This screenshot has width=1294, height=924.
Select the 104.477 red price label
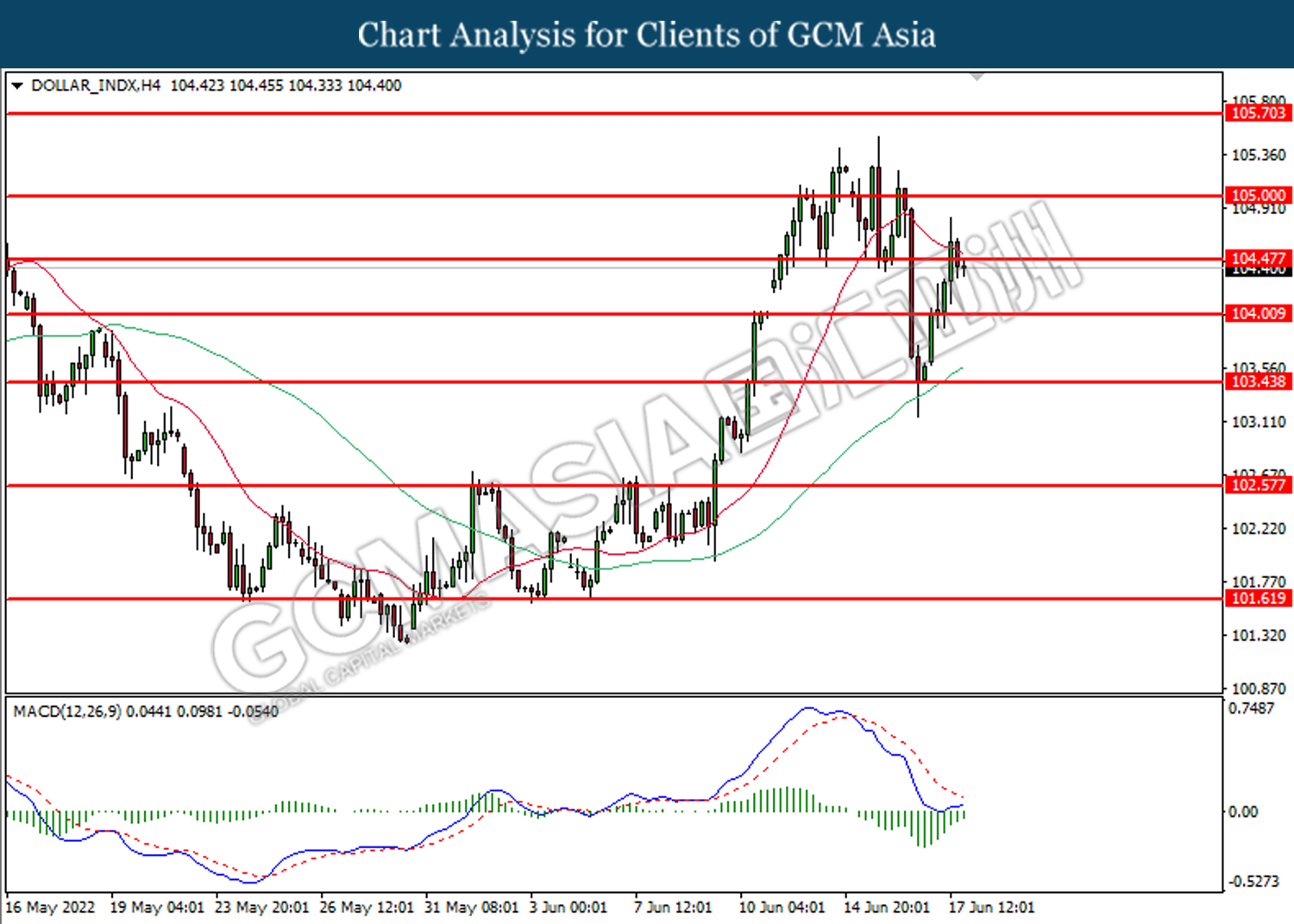(1258, 259)
